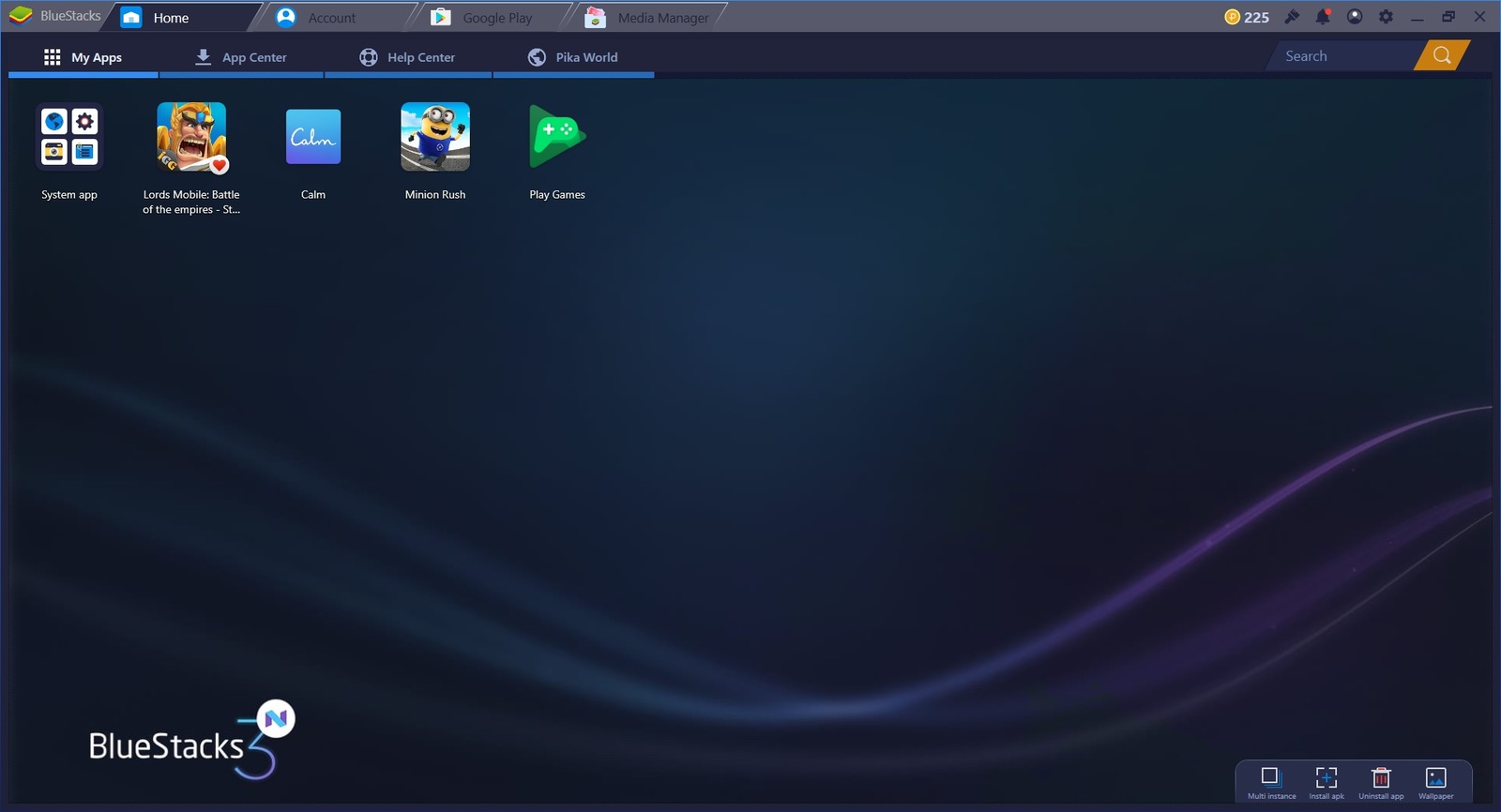Image resolution: width=1501 pixels, height=812 pixels.
Task: Click the round profile icon in title bar
Action: tap(1355, 16)
